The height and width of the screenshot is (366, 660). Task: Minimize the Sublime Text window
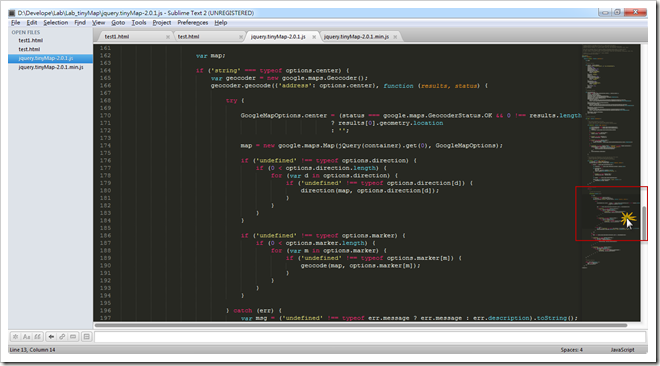click(x=604, y=12)
